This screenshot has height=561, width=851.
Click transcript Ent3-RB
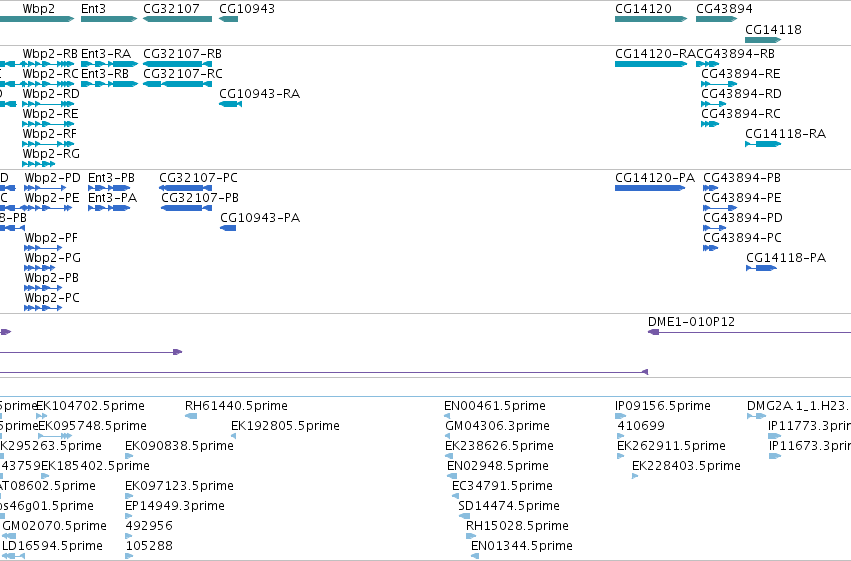click(x=109, y=84)
